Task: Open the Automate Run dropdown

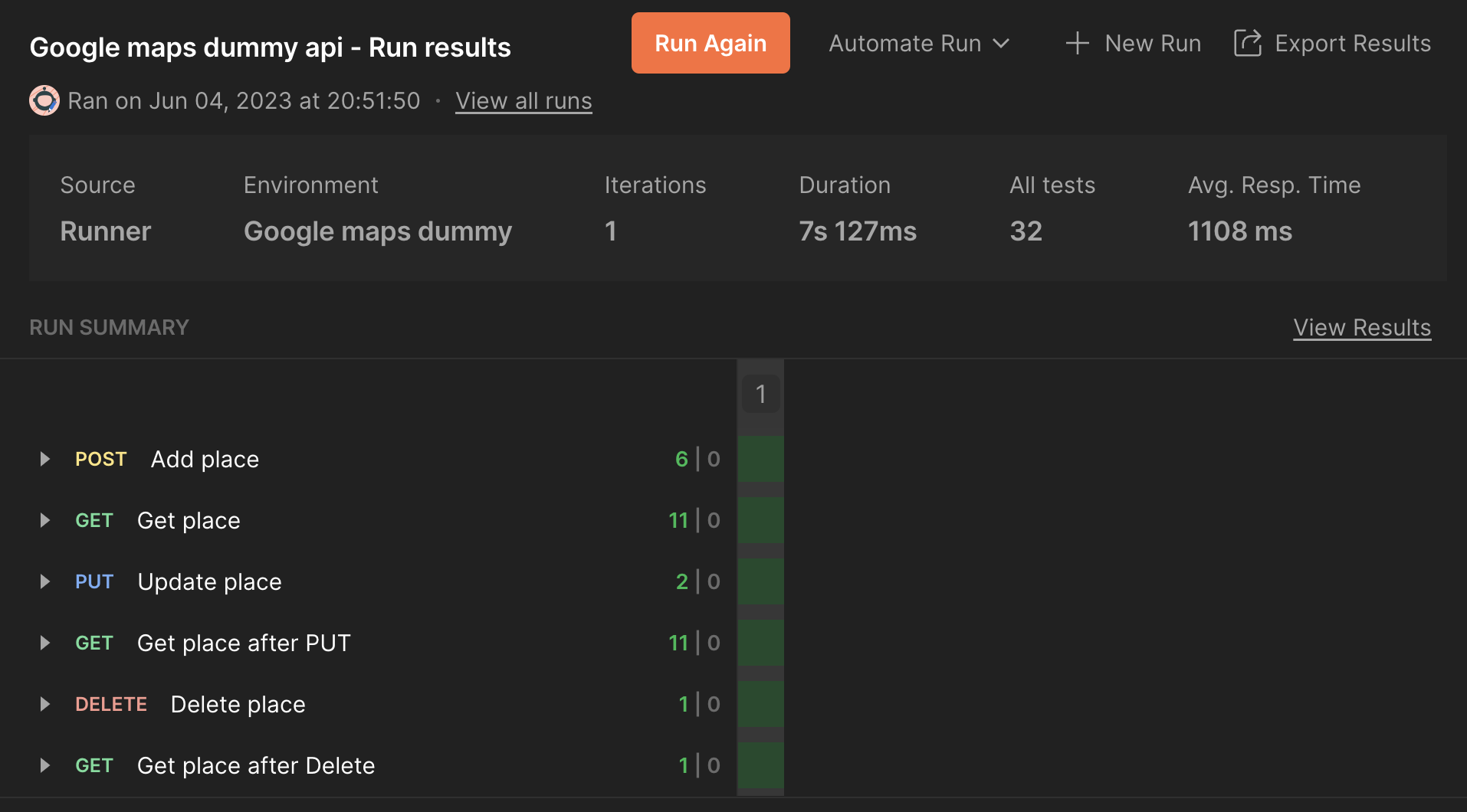Action: click(x=919, y=44)
